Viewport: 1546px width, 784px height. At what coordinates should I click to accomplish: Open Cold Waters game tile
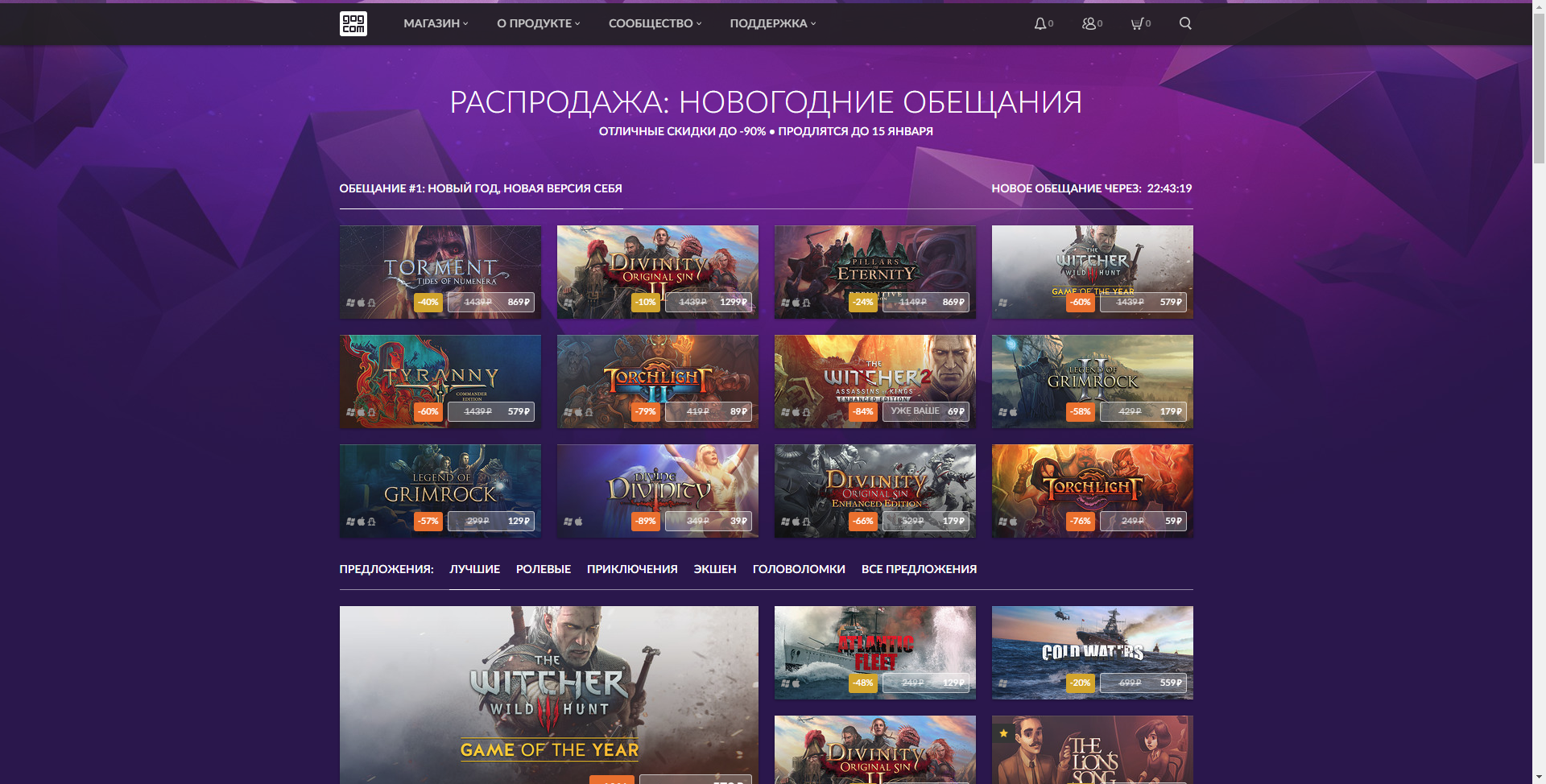[x=1093, y=653]
